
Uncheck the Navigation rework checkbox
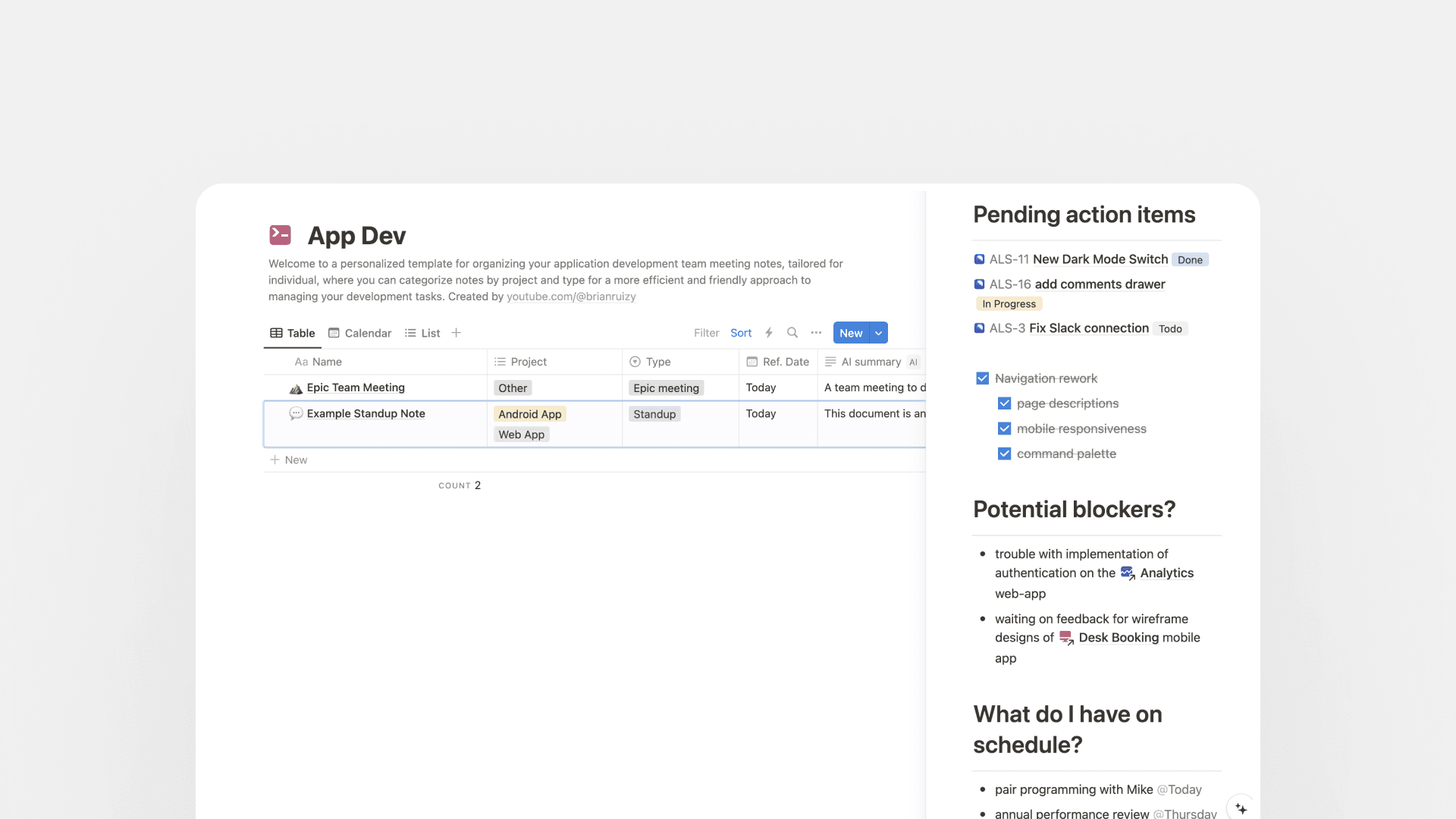coord(982,378)
